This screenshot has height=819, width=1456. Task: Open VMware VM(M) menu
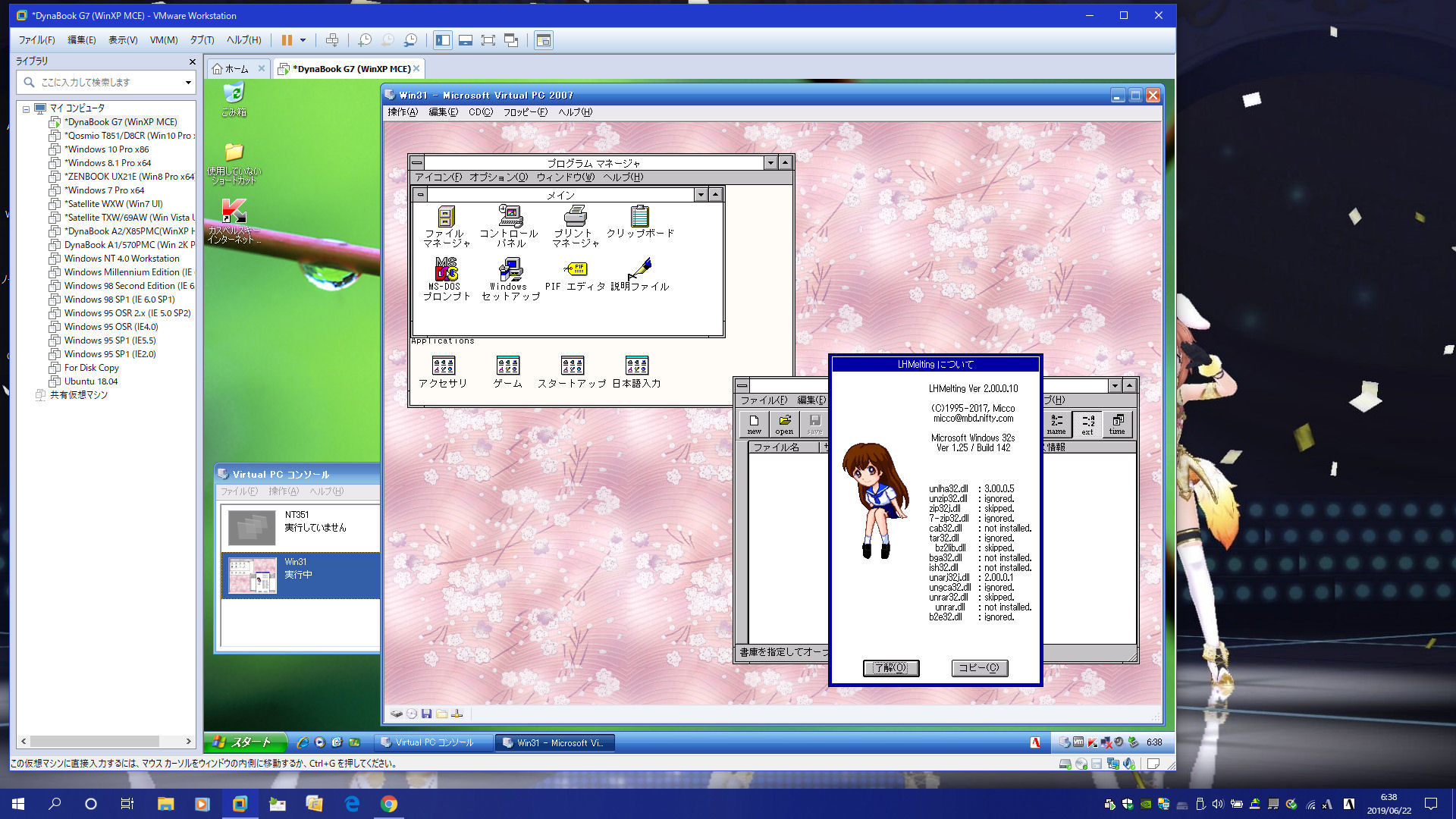(x=163, y=40)
